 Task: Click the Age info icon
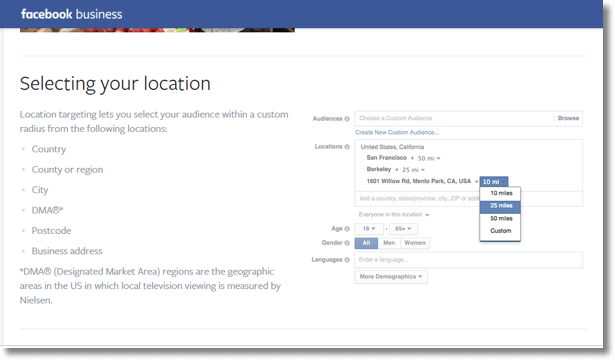pos(347,229)
